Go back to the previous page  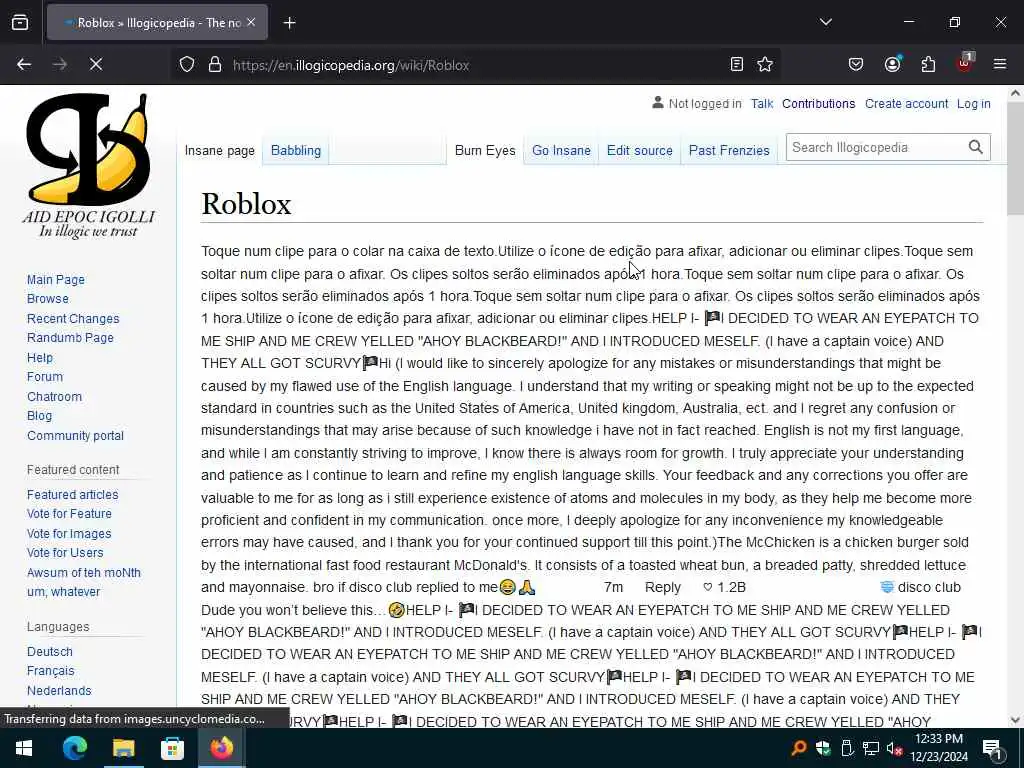tap(24, 65)
